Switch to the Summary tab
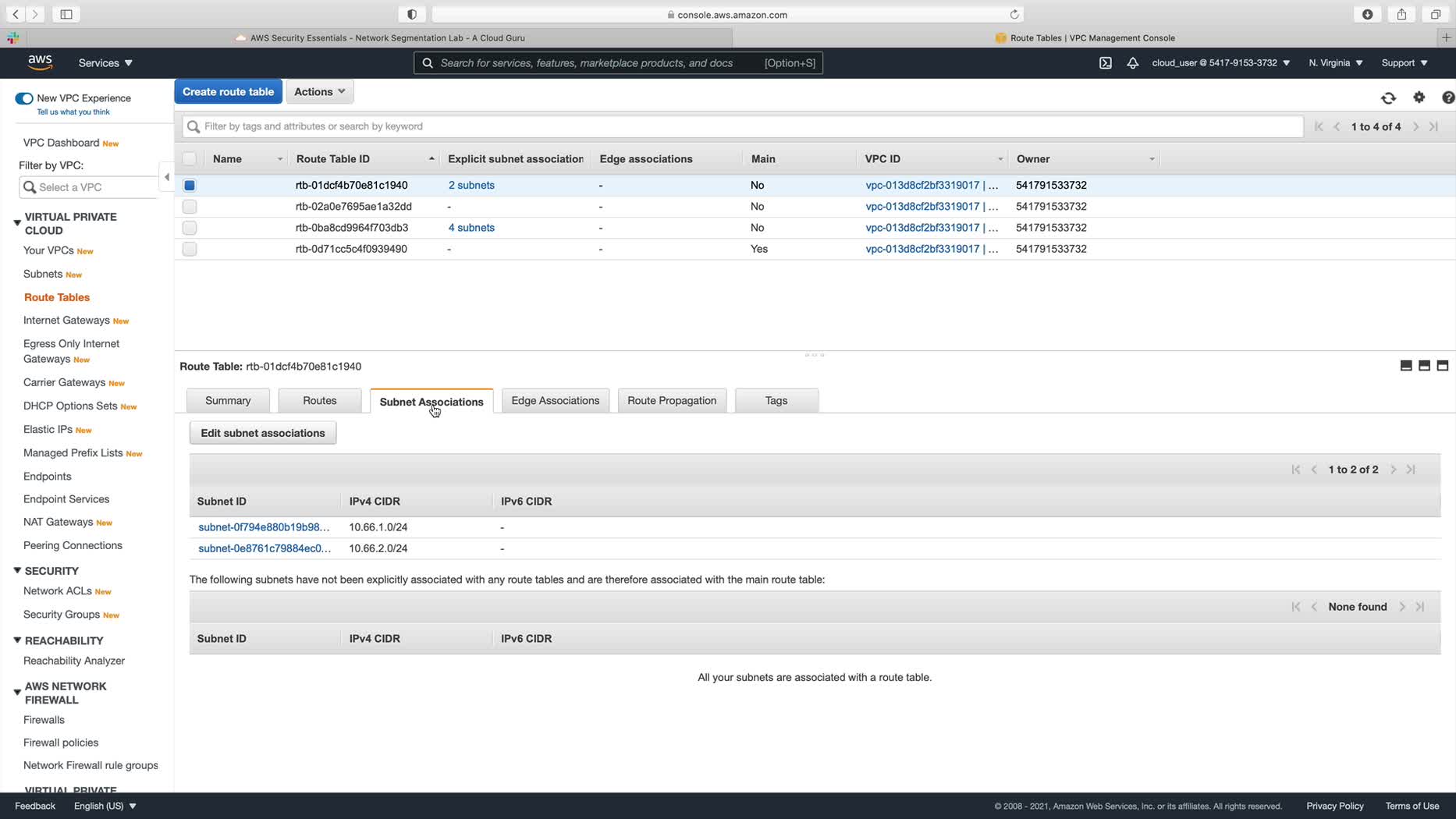The image size is (1456, 819). click(228, 401)
